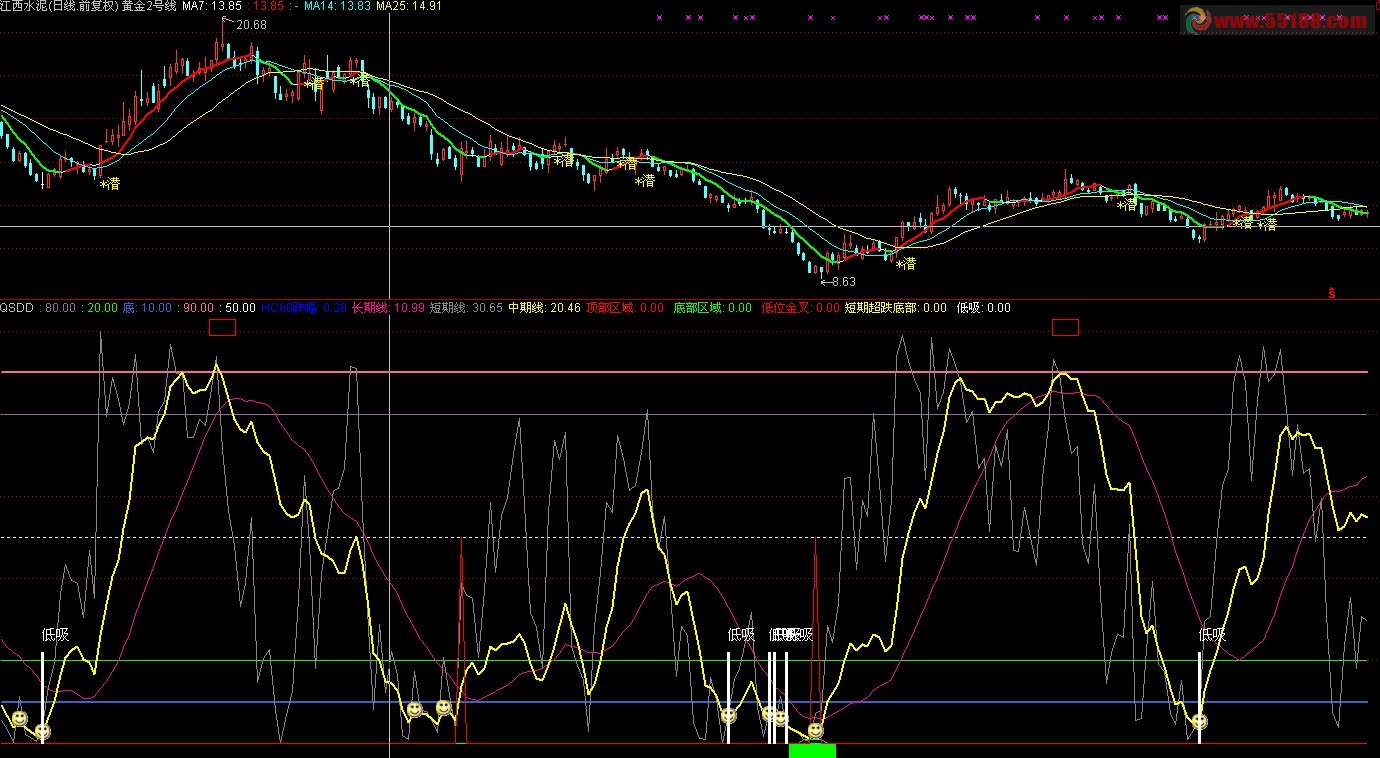Click the leftmost 潜 star marker
1380x758 pixels.
tap(110, 183)
